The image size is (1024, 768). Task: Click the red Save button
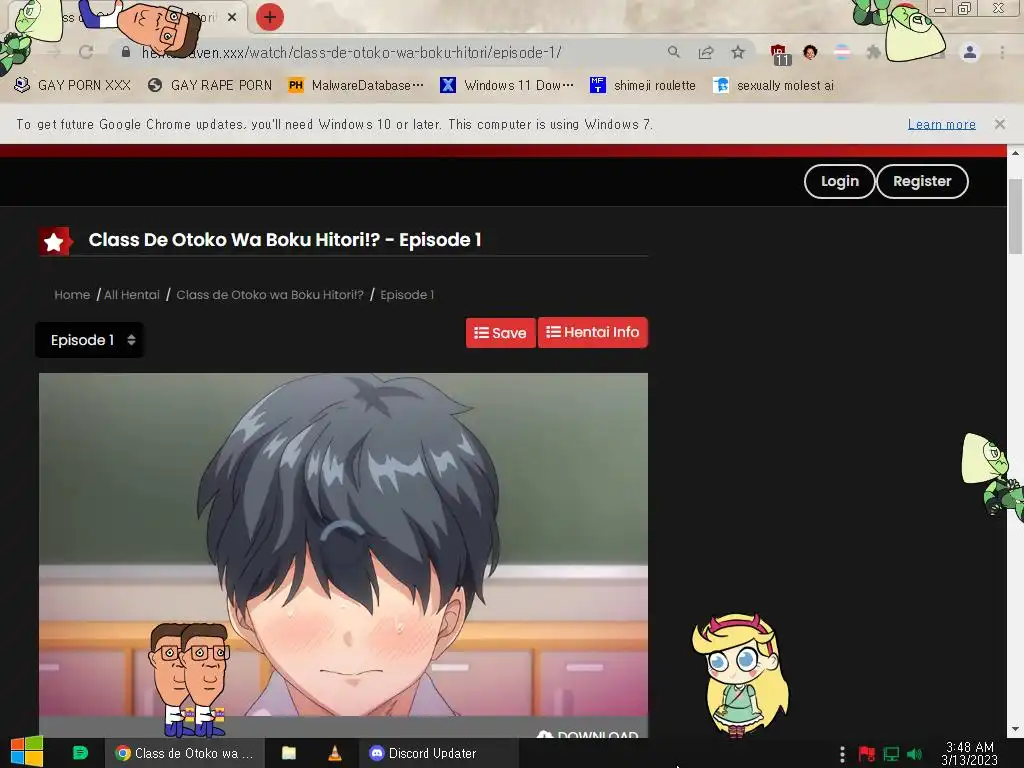500,332
